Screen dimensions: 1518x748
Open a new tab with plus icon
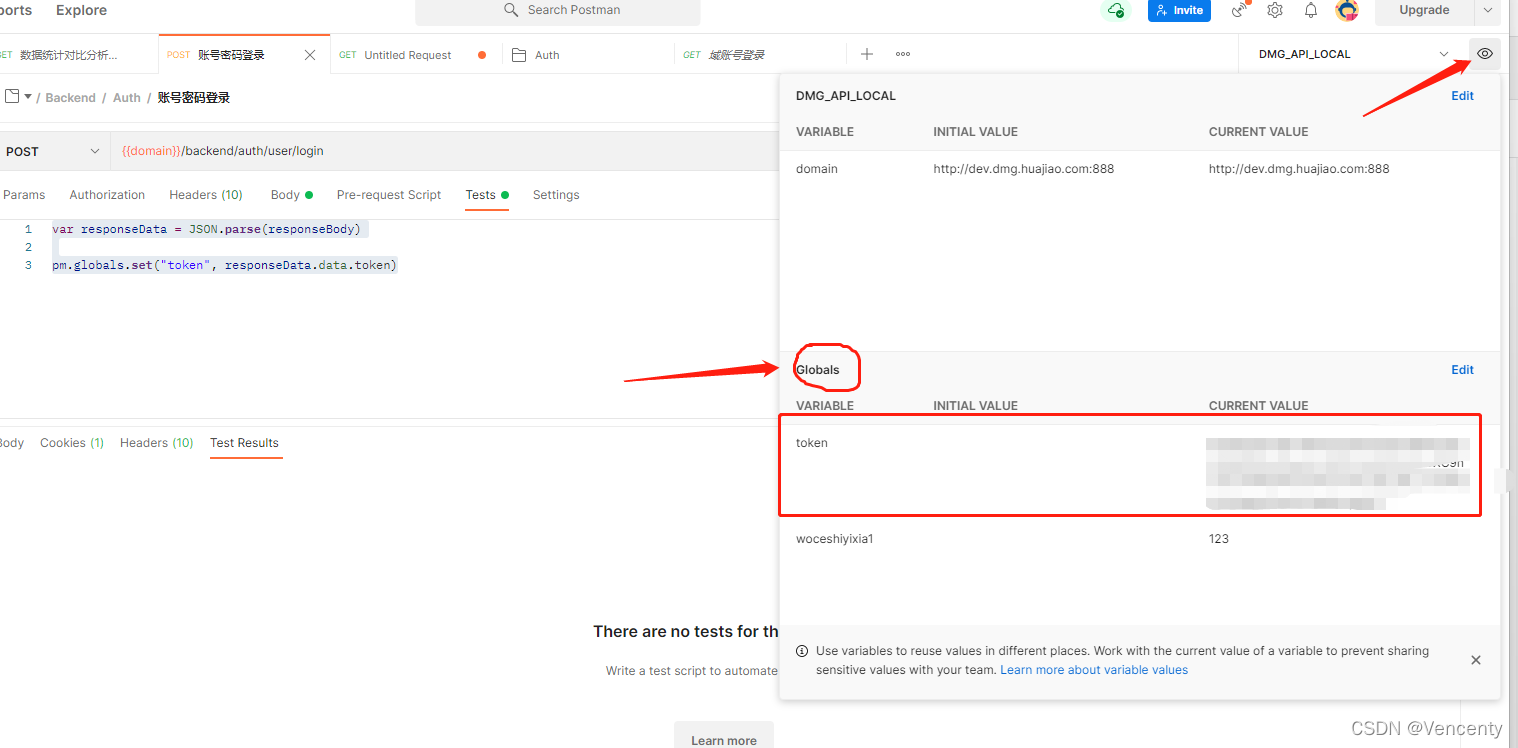(867, 54)
